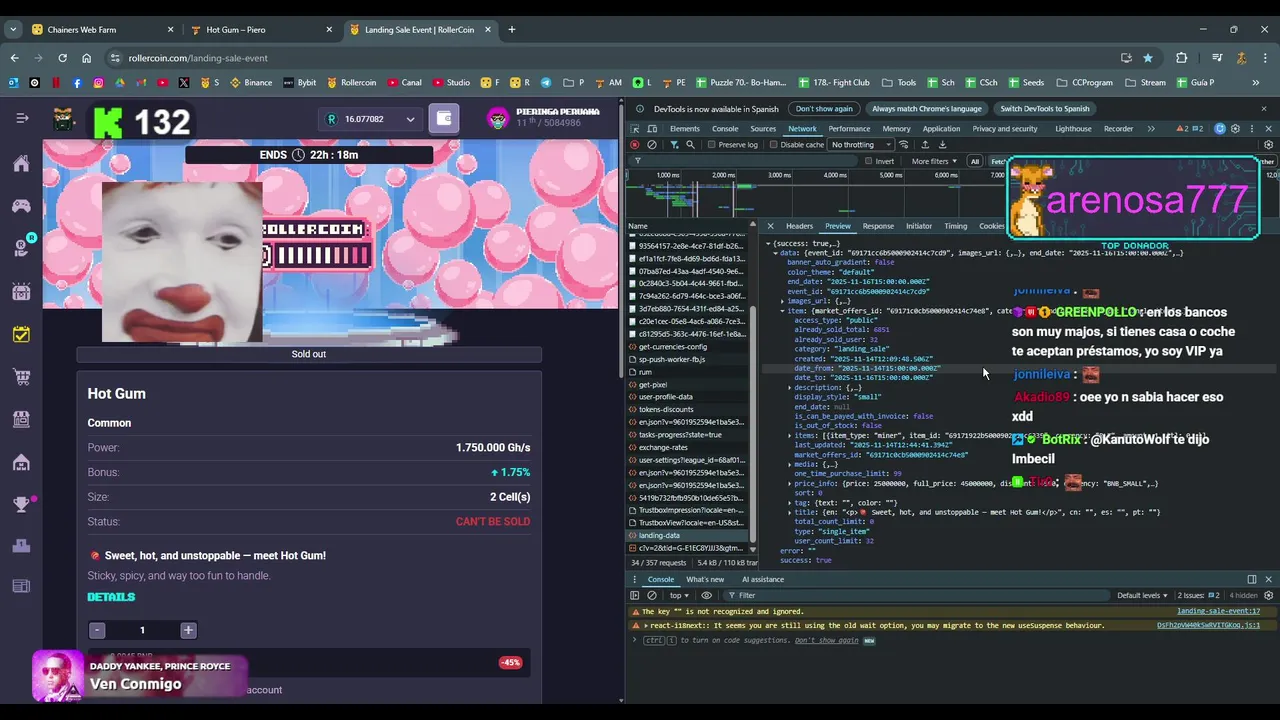Click the console sidebar toggle icon

click(635, 595)
